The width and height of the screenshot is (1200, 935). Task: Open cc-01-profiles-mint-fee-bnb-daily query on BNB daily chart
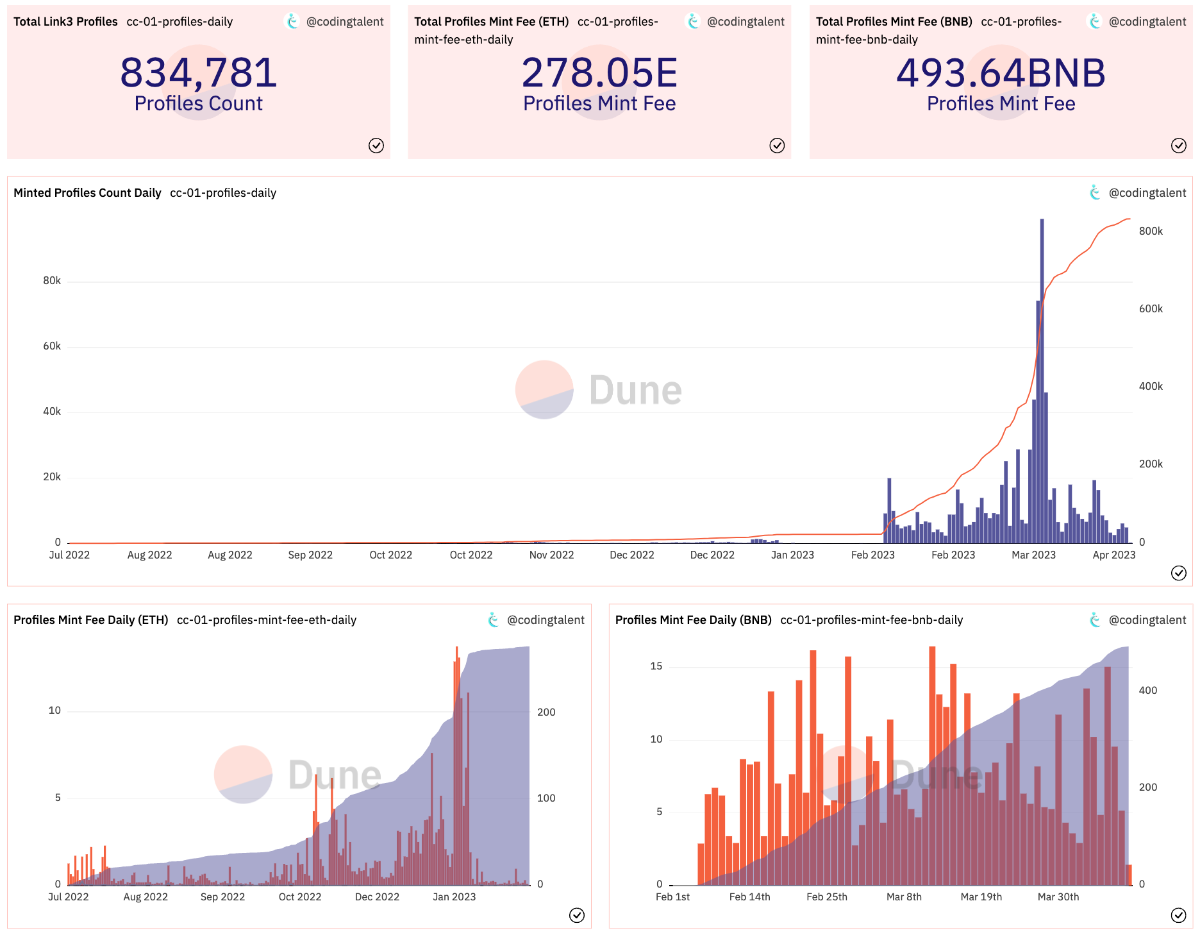871,620
